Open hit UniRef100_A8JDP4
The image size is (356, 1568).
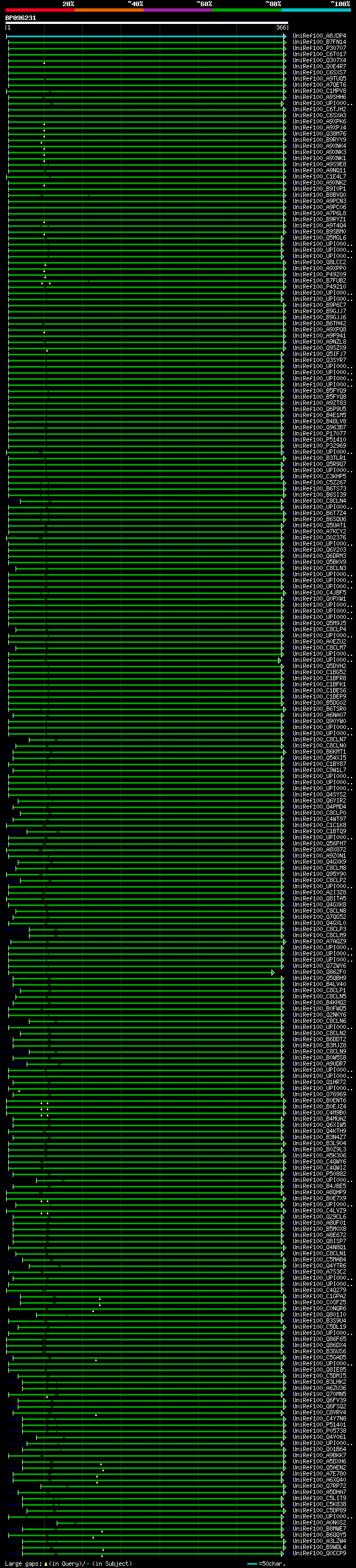(319, 36)
